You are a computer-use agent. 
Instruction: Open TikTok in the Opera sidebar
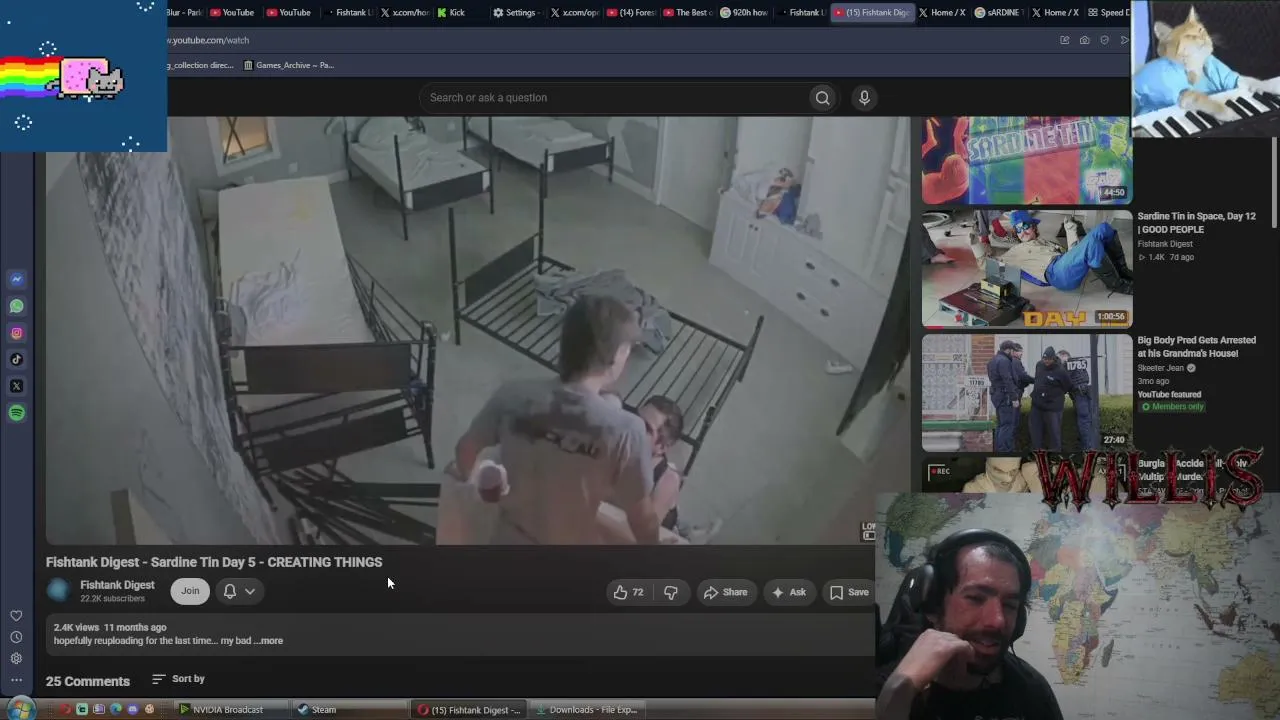(x=16, y=359)
